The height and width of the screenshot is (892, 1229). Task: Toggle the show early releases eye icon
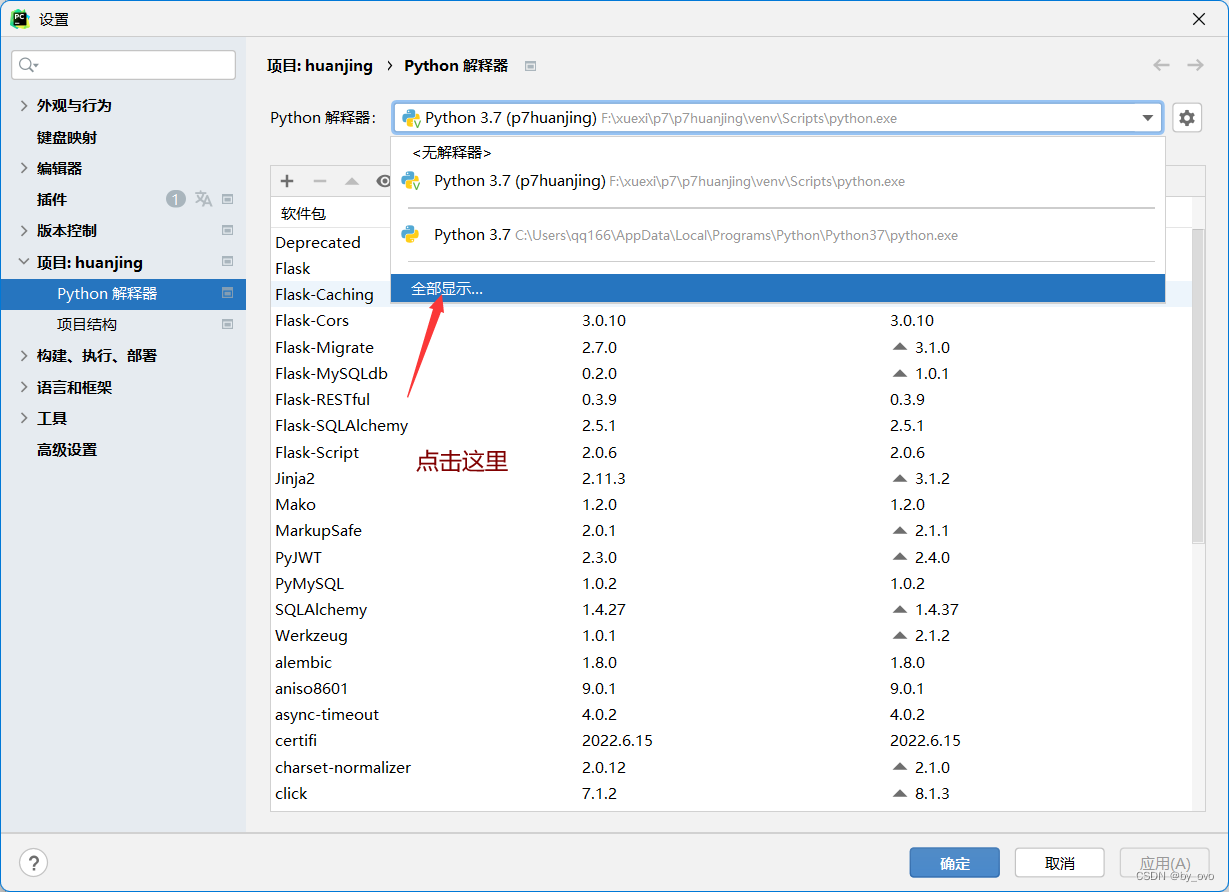point(382,181)
